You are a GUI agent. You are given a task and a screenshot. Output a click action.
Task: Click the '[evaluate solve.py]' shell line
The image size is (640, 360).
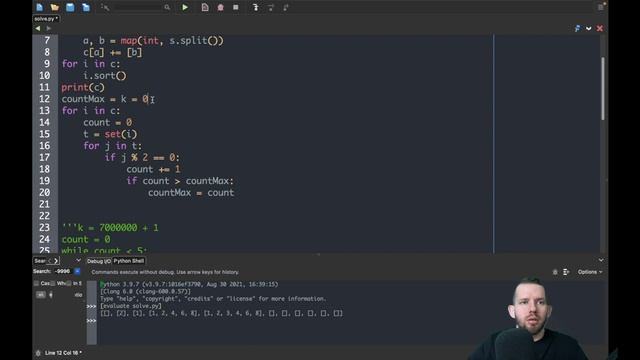click(131, 306)
